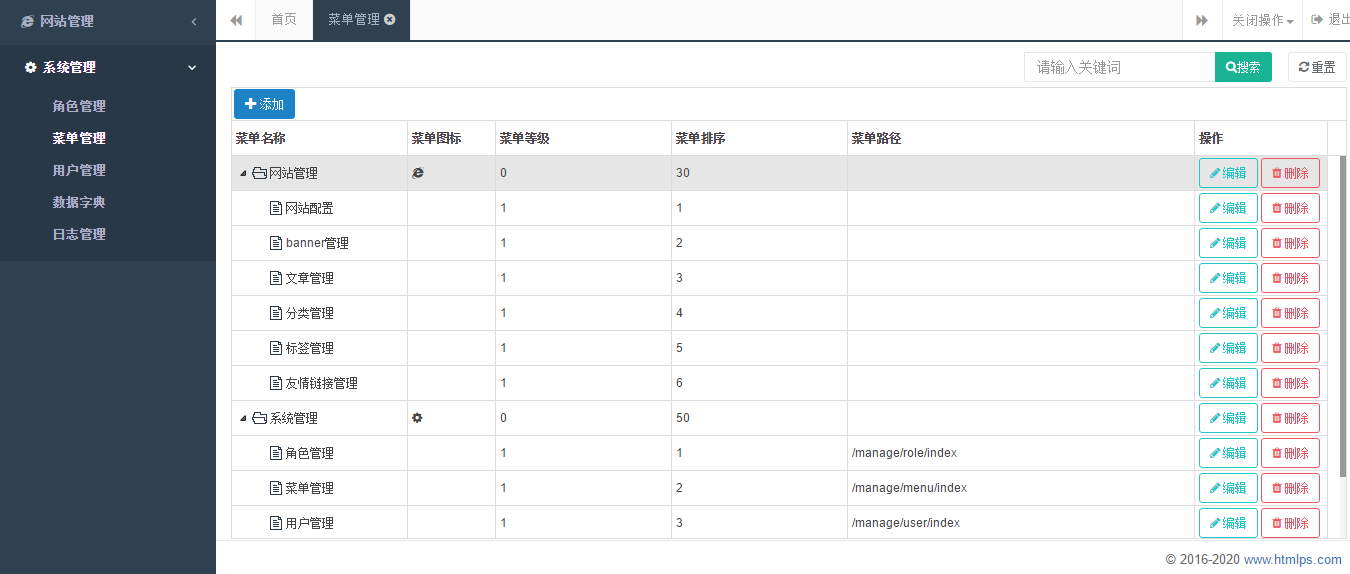1350x574 pixels.
Task: Delete the row with path /manage/menu/index
Action: click(x=1290, y=488)
